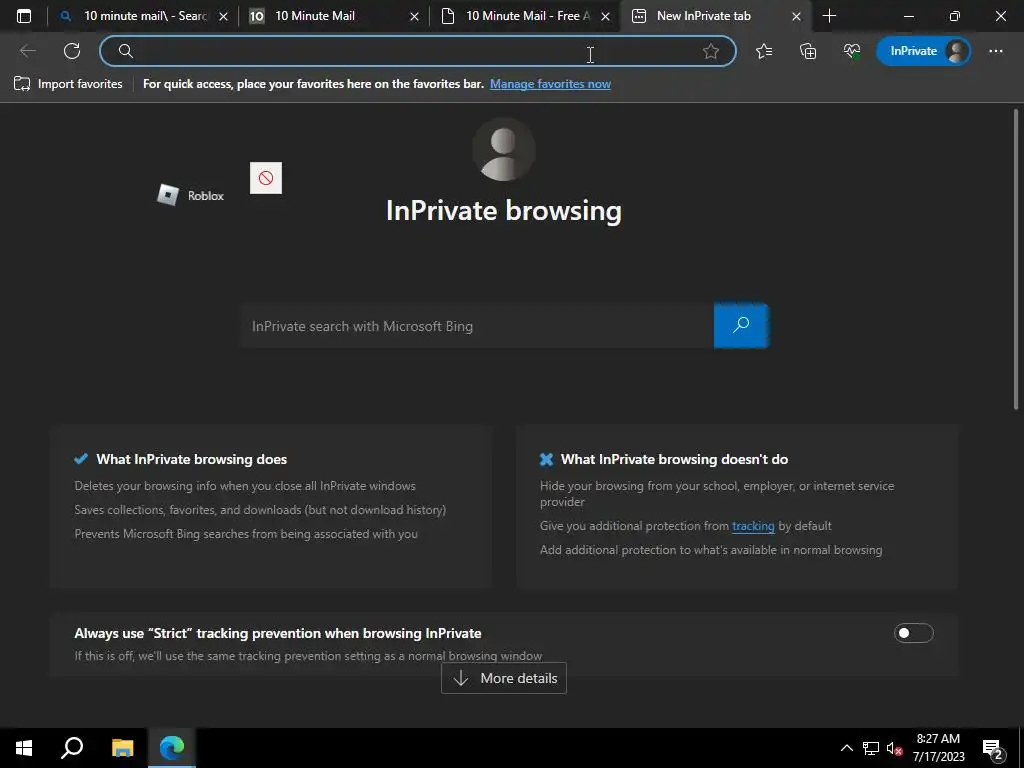Click the Import favorites icon
Image resolution: width=1024 pixels, height=768 pixels.
pyautogui.click(x=22, y=84)
